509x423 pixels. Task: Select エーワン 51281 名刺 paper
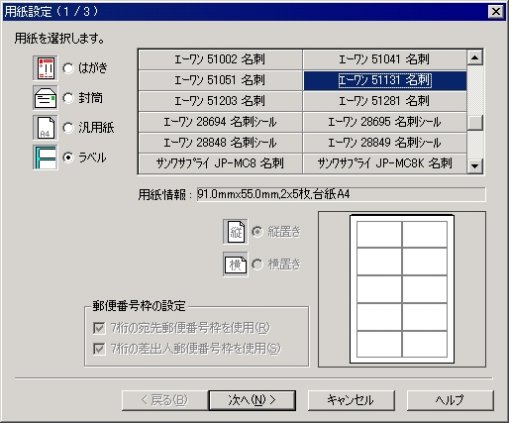tap(385, 101)
